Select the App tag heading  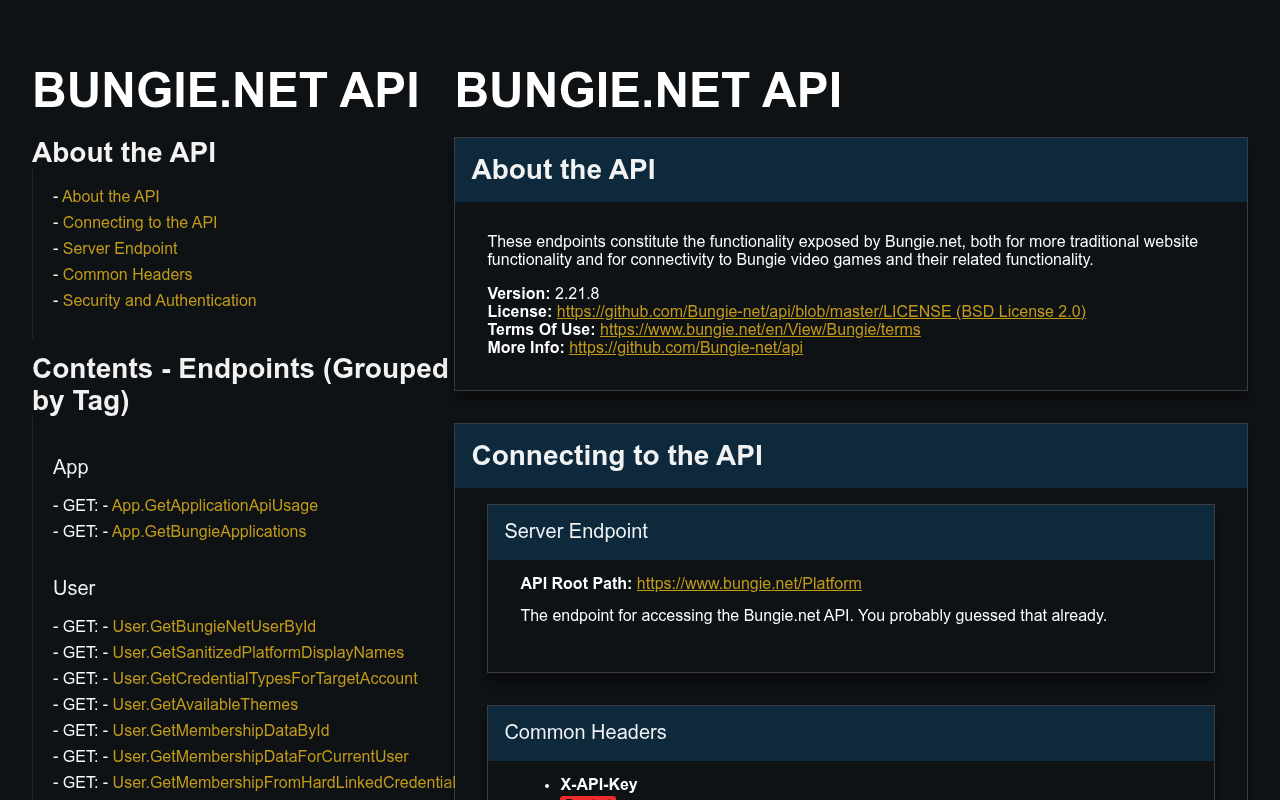click(x=71, y=467)
